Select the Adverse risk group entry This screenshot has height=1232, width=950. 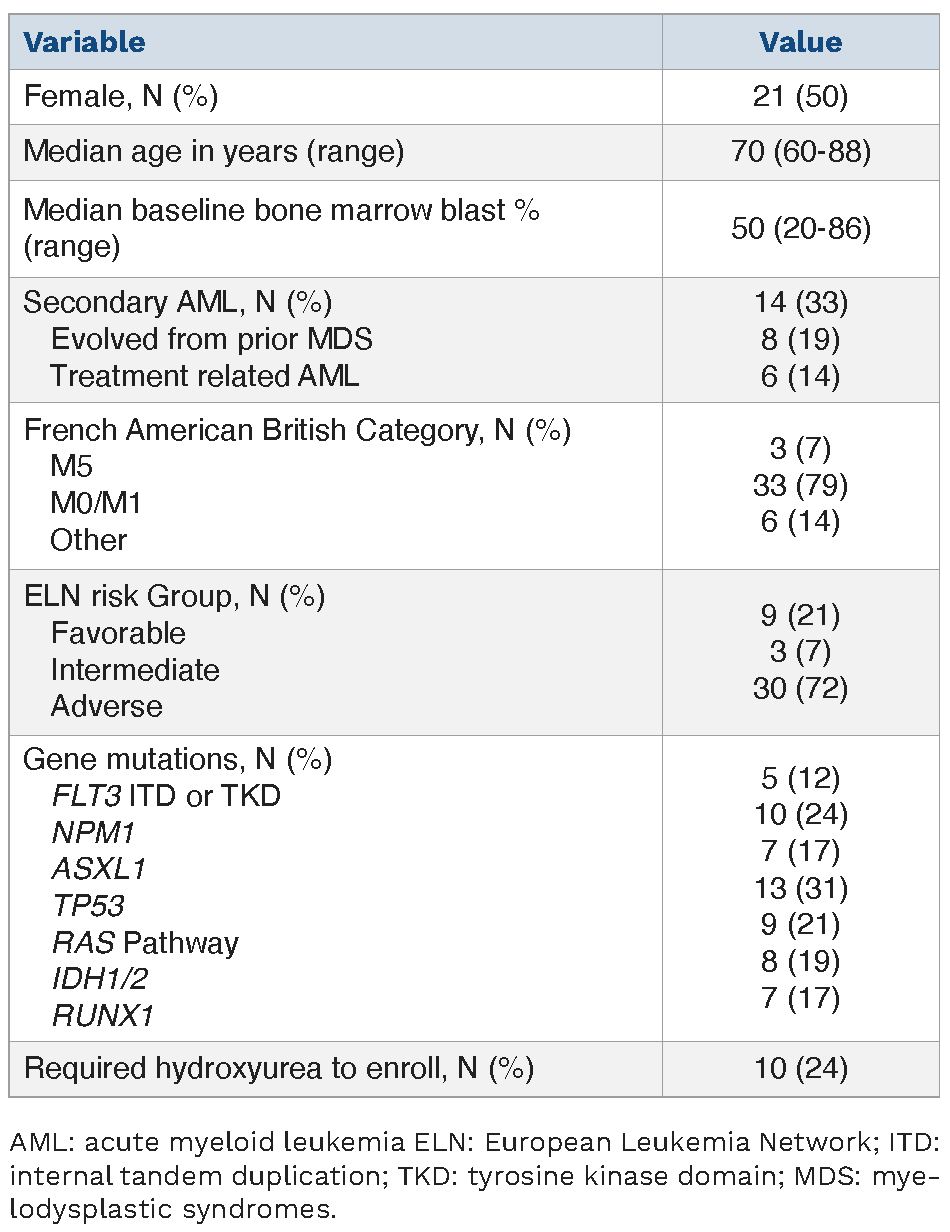click(107, 706)
